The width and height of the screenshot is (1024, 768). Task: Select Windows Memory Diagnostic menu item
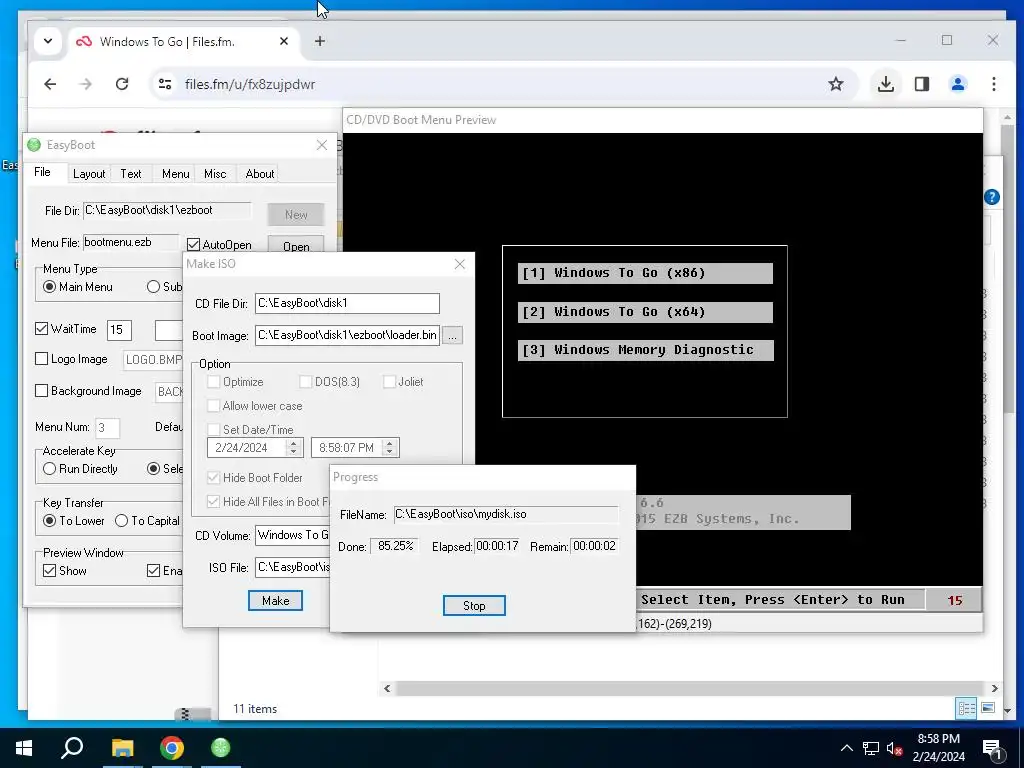pos(645,350)
